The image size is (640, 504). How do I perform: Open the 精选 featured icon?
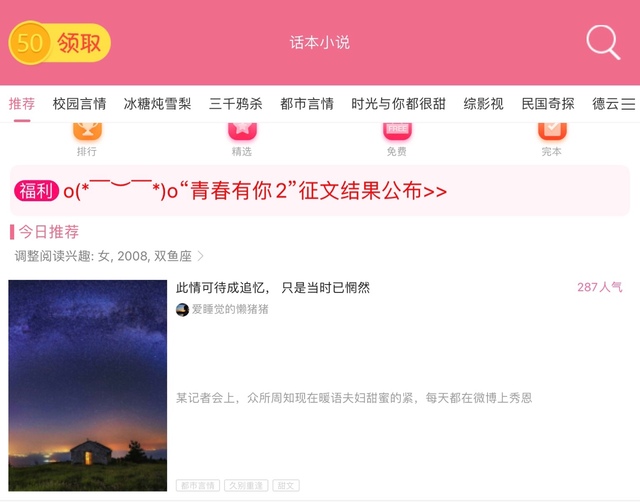tap(242, 140)
